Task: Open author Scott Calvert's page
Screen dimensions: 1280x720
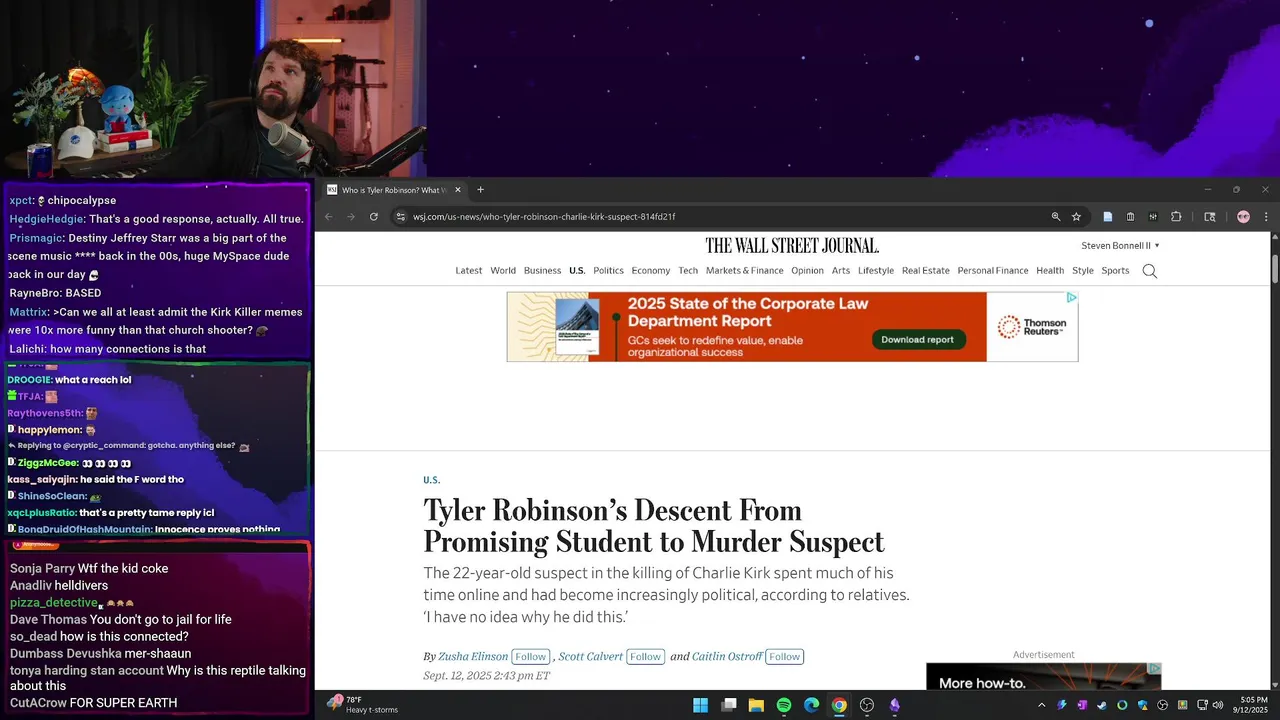Action: 590,657
